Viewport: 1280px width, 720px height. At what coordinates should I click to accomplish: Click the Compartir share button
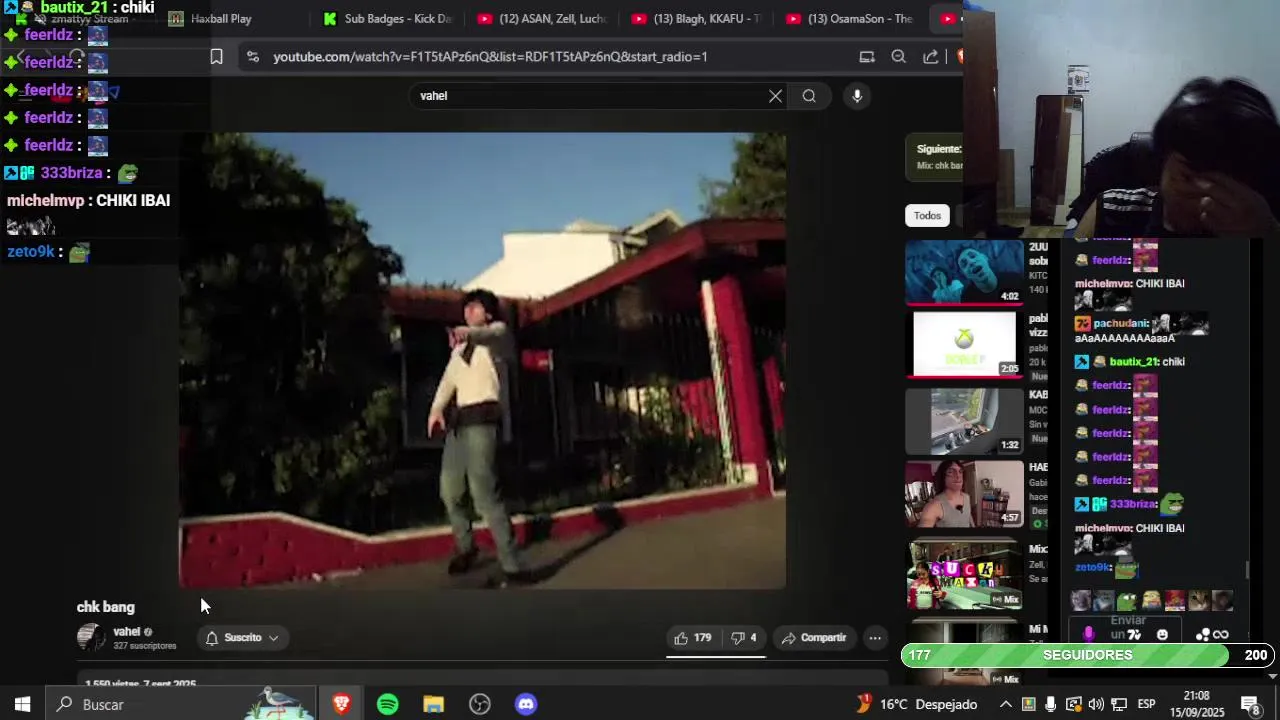click(814, 638)
